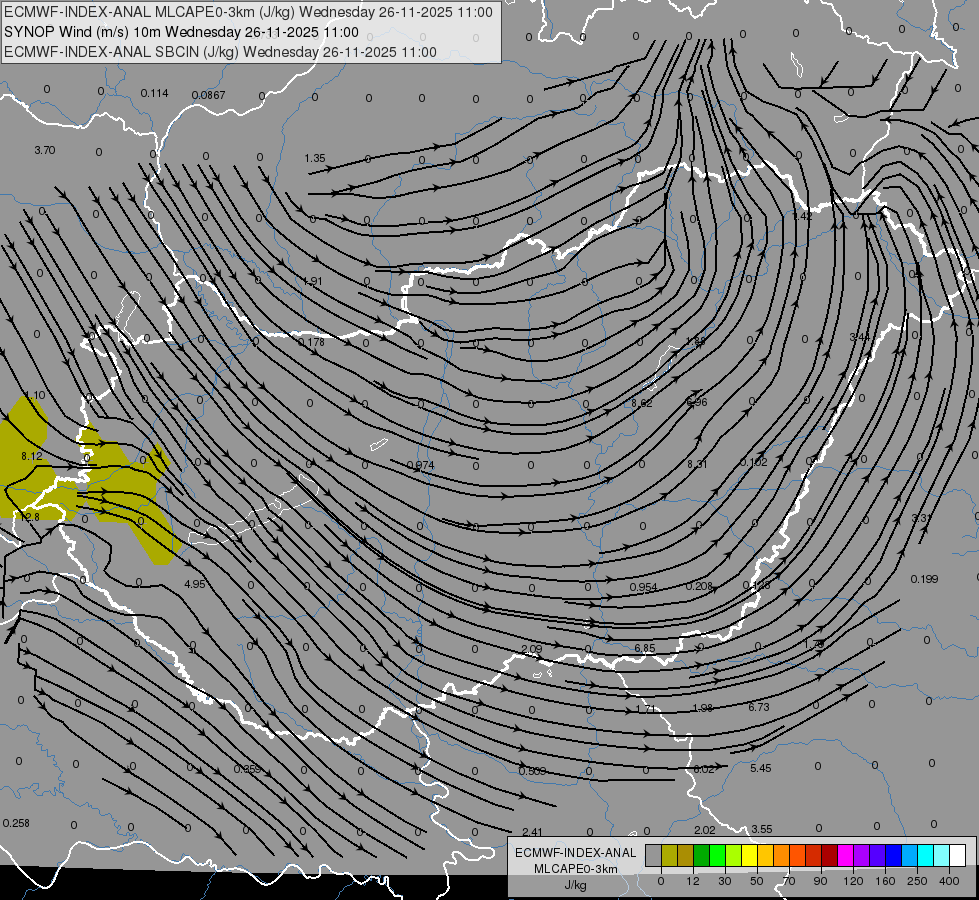Viewport: 979px width, 900px height.
Task: Select the map value 2.42
Action: pos(803,216)
